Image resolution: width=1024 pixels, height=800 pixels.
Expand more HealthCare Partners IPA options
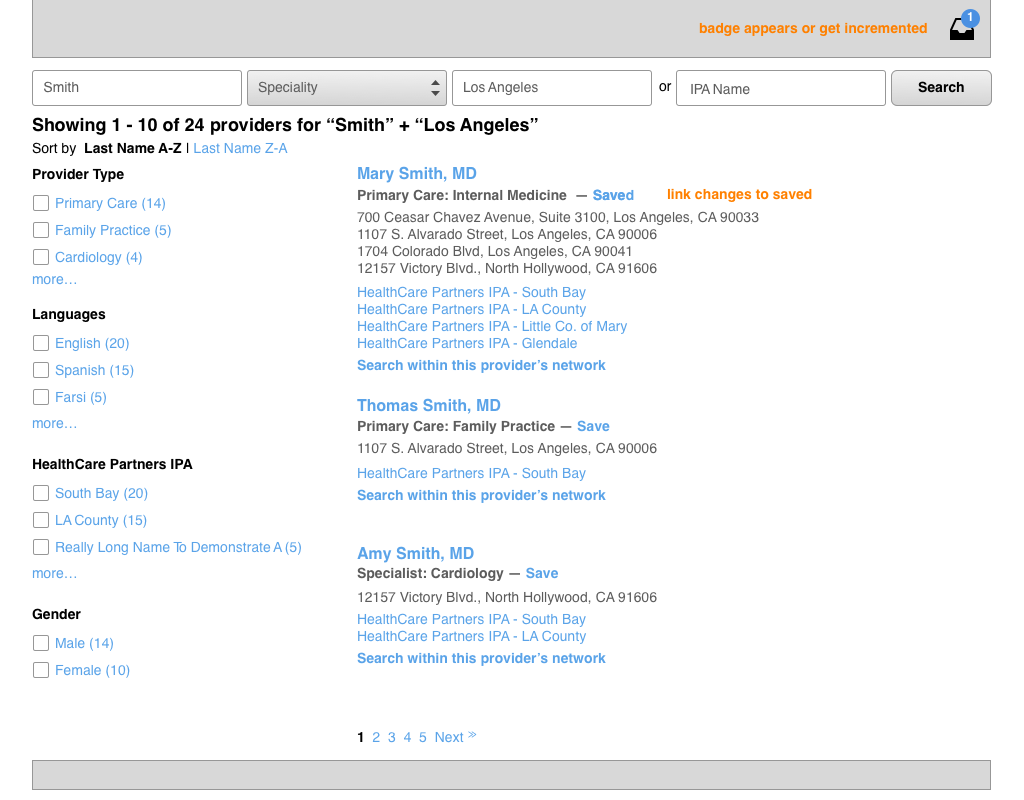(x=54, y=573)
